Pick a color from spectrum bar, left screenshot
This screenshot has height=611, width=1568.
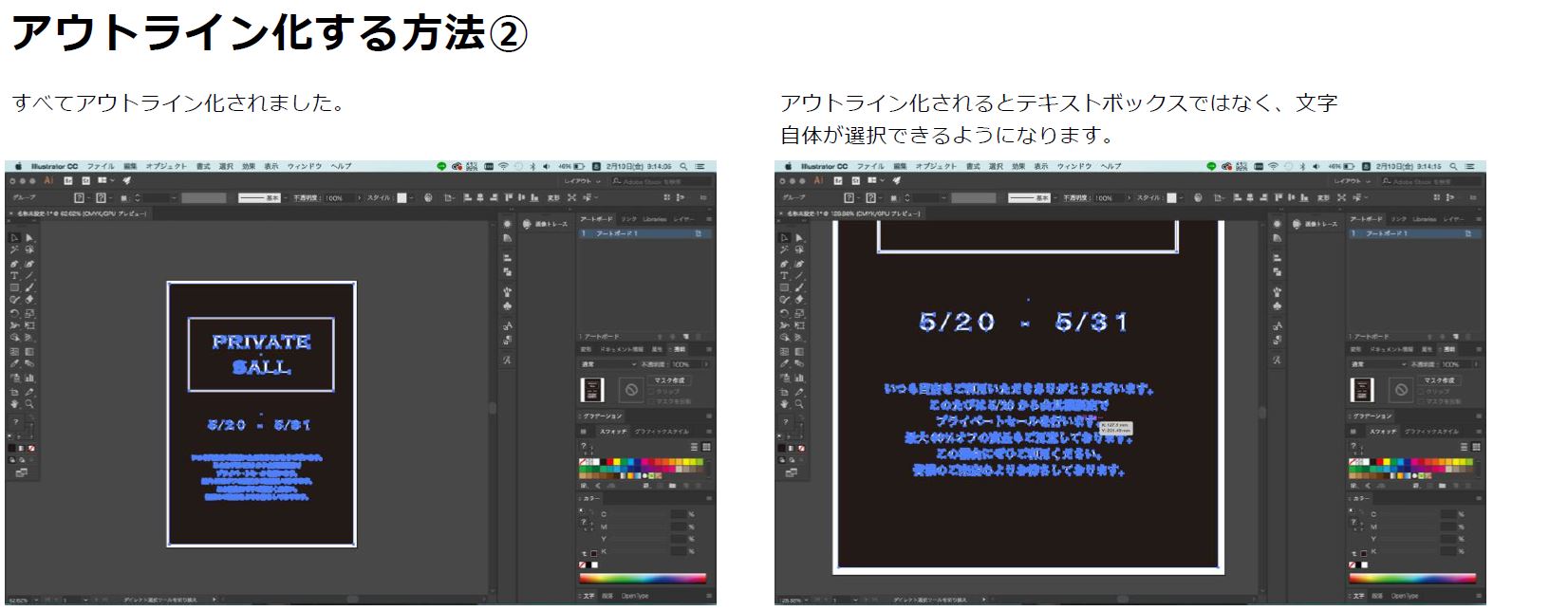click(643, 578)
